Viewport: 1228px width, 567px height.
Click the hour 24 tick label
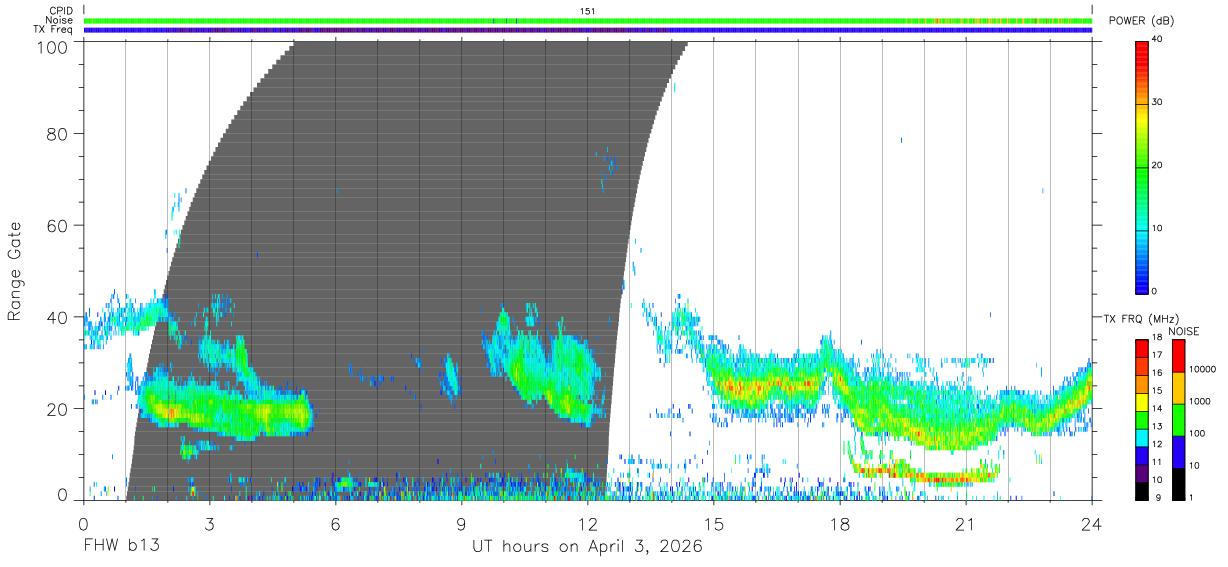1092,523
